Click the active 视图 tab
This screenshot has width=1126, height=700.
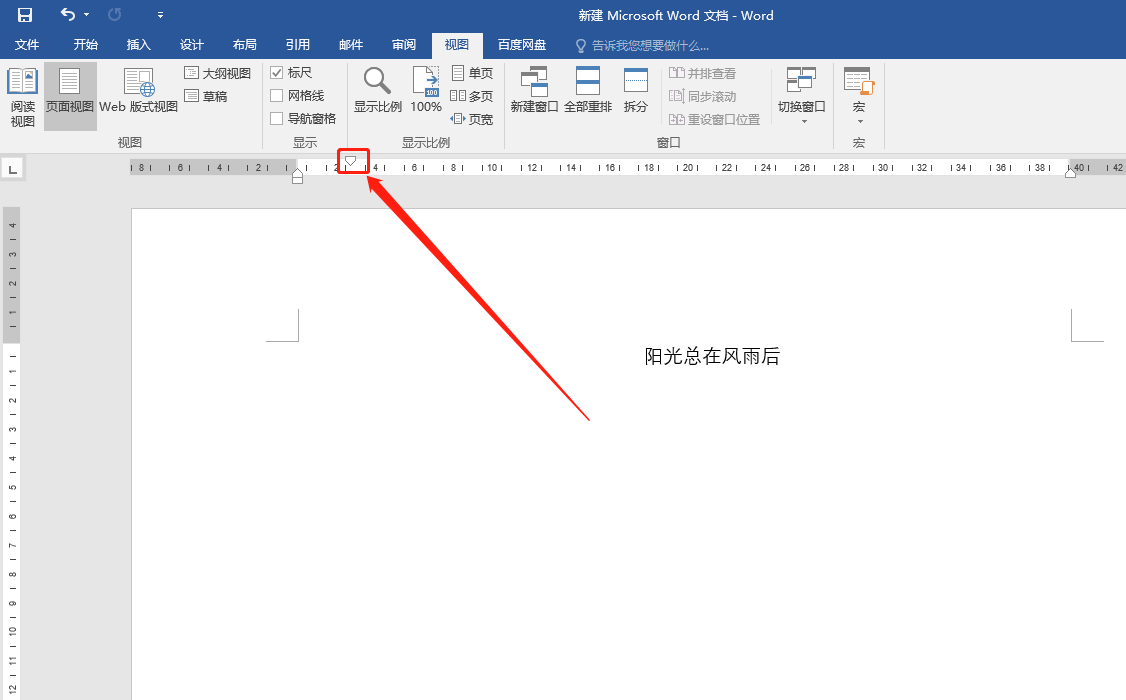pyautogui.click(x=457, y=45)
